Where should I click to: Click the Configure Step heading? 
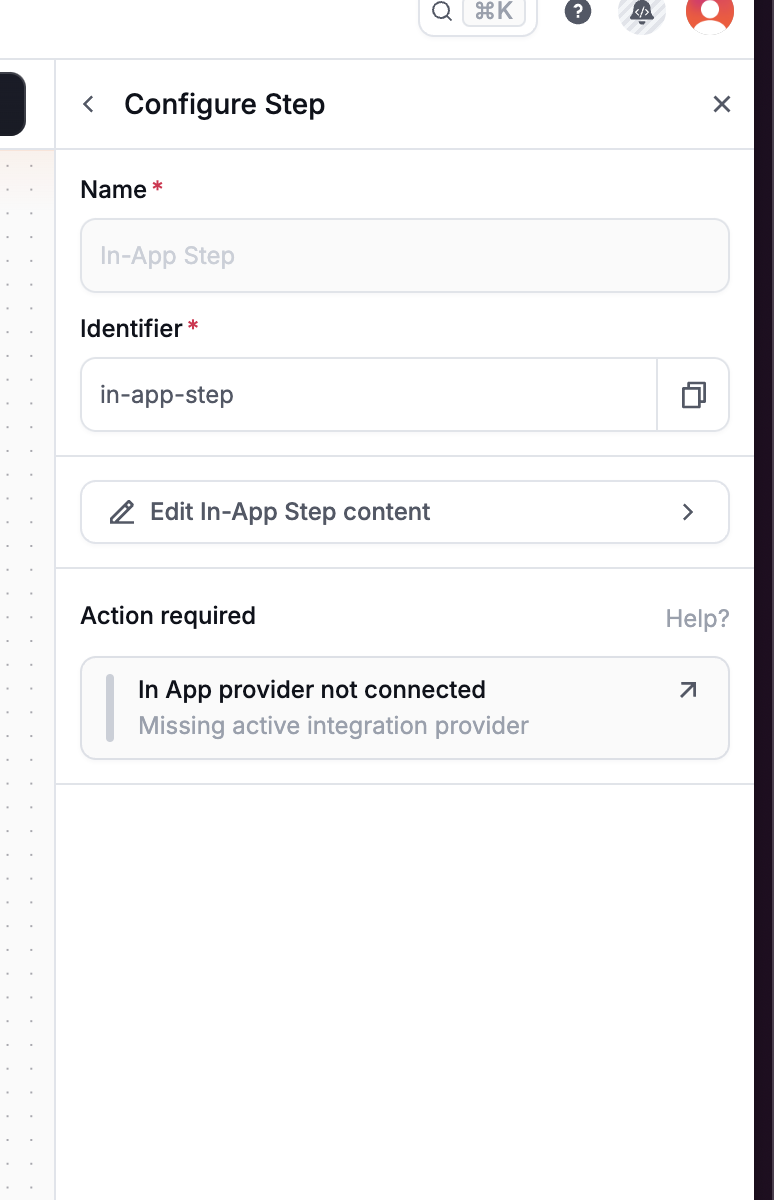point(224,104)
